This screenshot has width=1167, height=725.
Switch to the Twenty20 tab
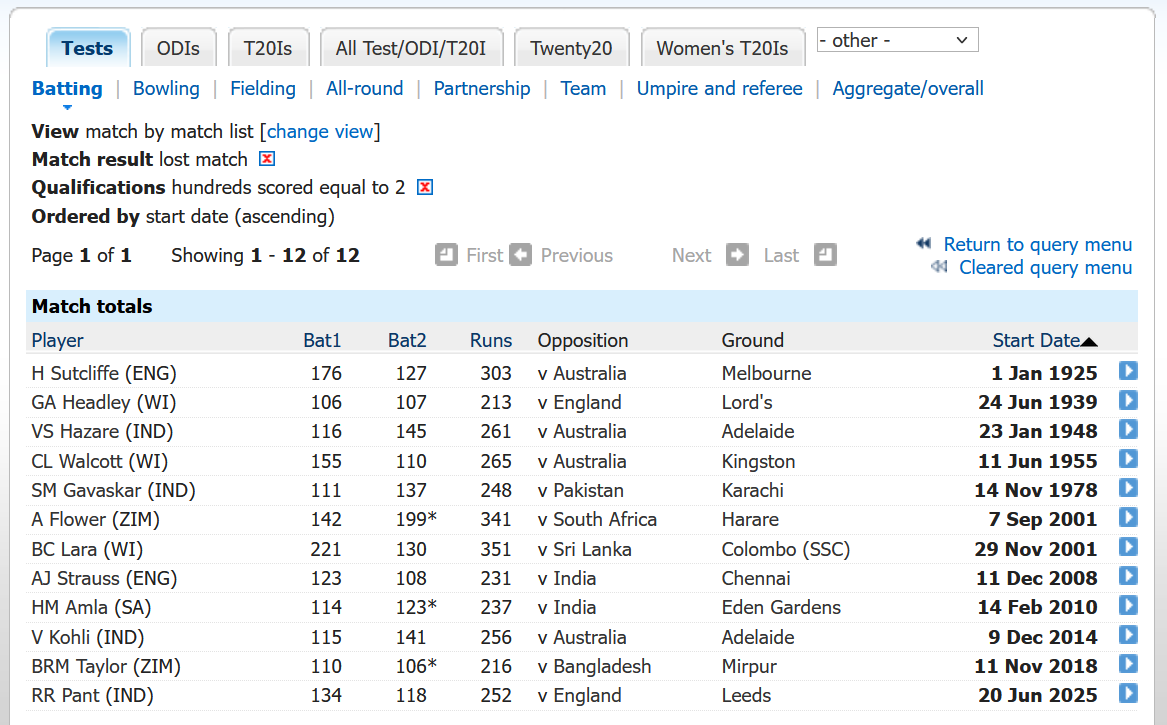coord(572,48)
